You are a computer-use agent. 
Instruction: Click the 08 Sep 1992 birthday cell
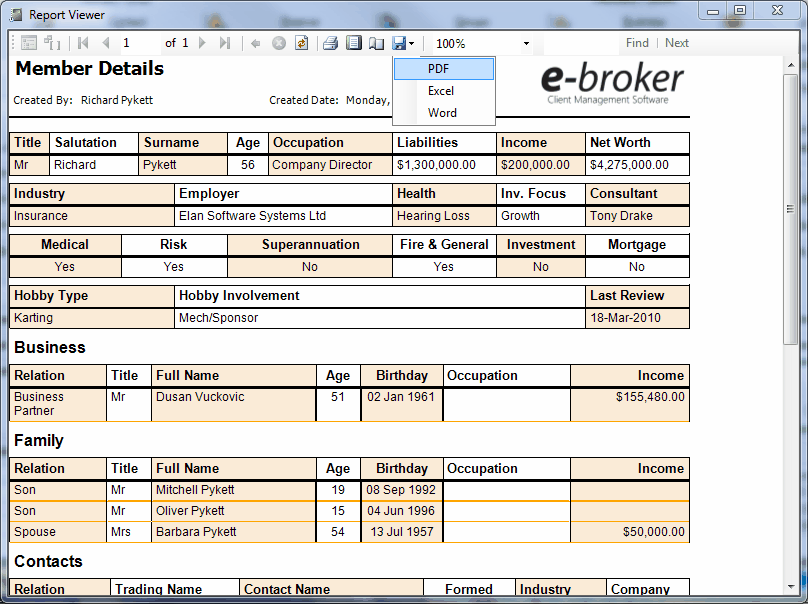click(401, 490)
